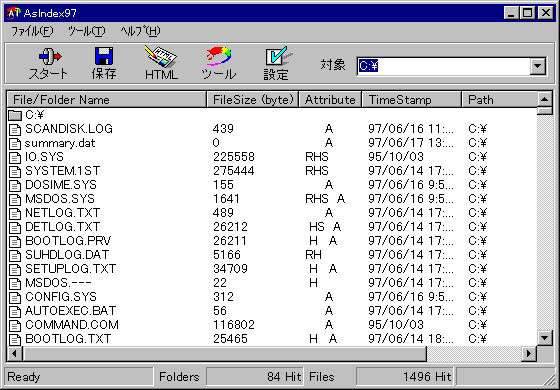Image resolution: width=560 pixels, height=390 pixels.
Task: Click the Ready status bar text
Action: point(24,377)
